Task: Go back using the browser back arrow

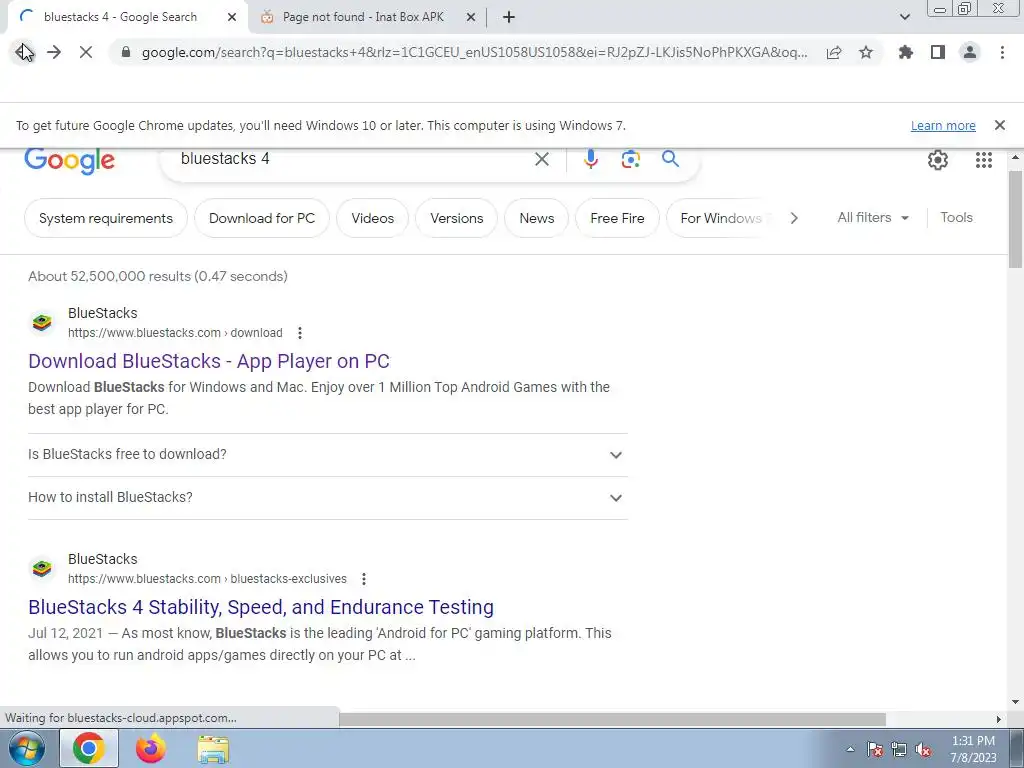Action: point(23,52)
